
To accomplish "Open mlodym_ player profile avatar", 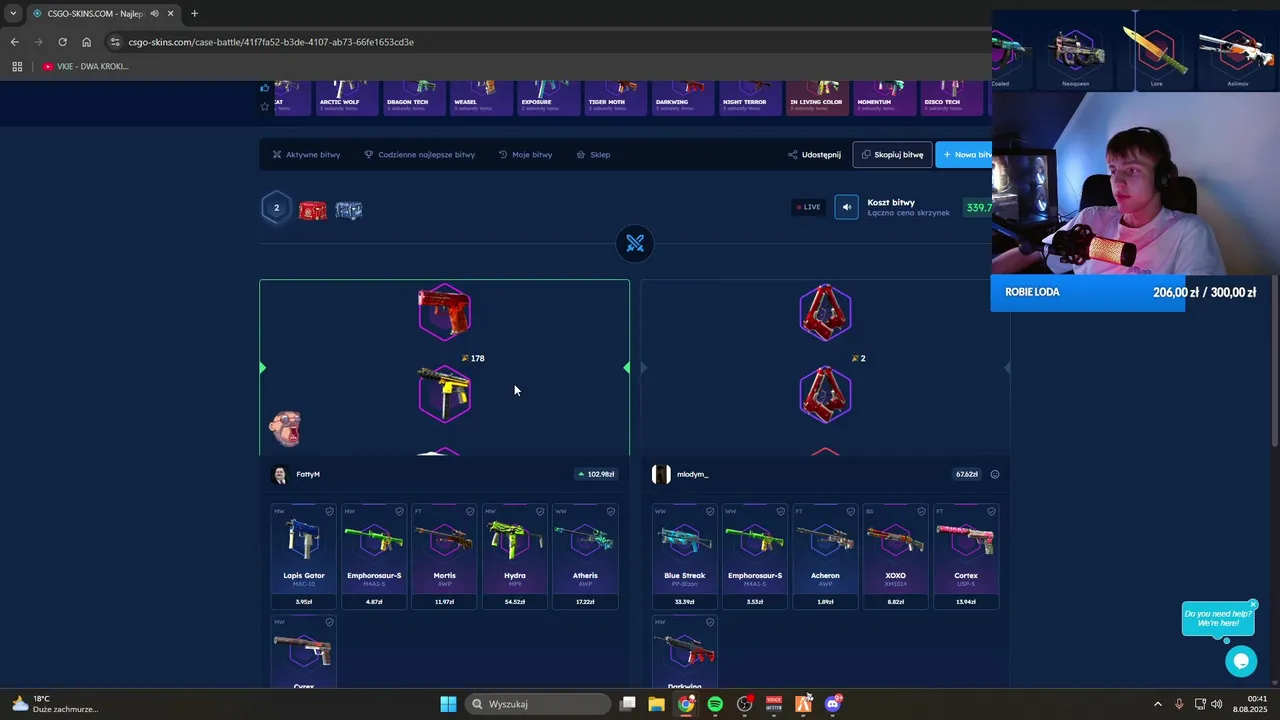I will coord(661,475).
